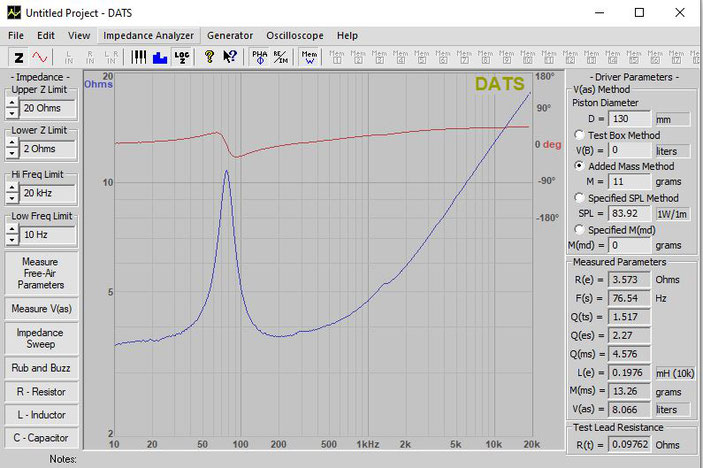This screenshot has height=468, width=703.
Task: Run the Rub and Buzz test
Action: 41,368
